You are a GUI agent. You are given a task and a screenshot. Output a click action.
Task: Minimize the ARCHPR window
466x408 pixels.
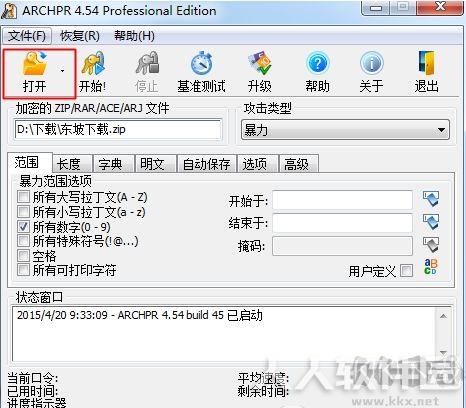tap(376, 8)
